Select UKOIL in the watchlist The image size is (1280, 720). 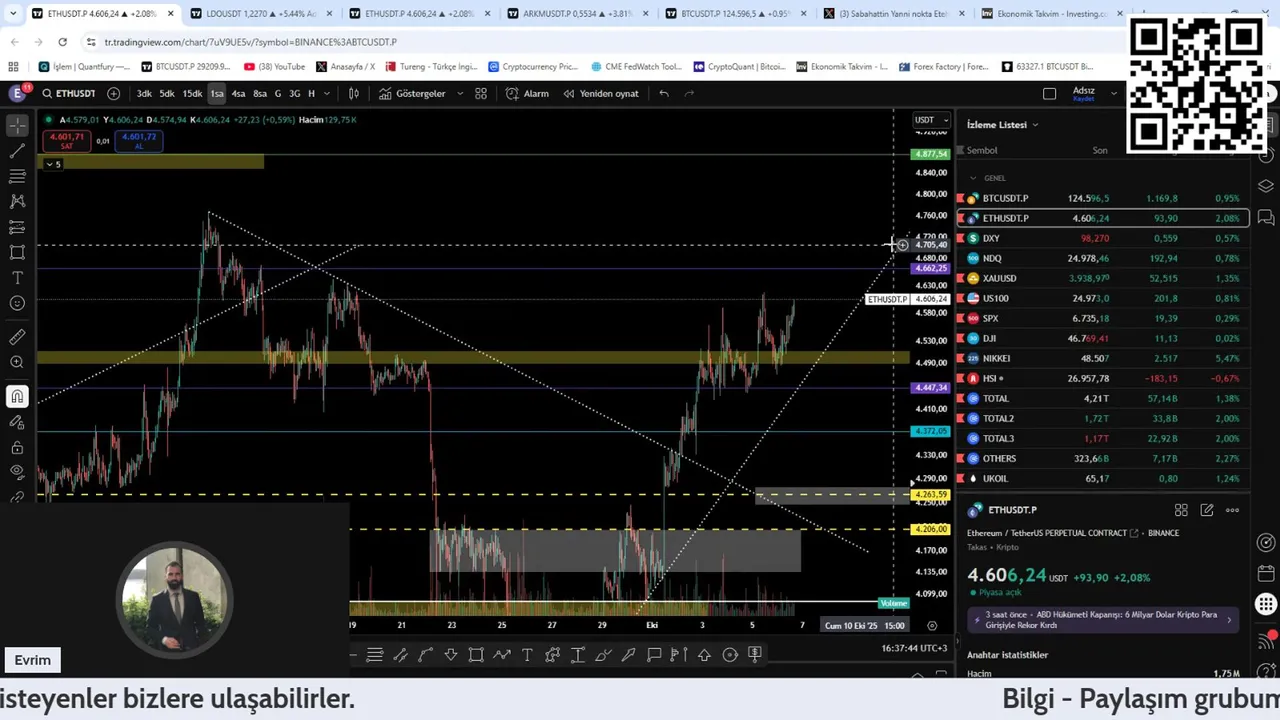pos(1102,478)
